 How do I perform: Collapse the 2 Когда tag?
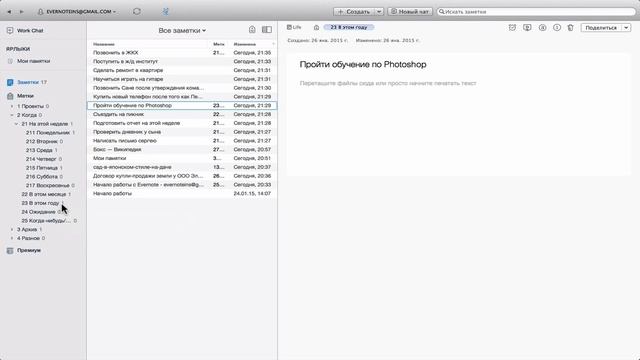[x=12, y=115]
